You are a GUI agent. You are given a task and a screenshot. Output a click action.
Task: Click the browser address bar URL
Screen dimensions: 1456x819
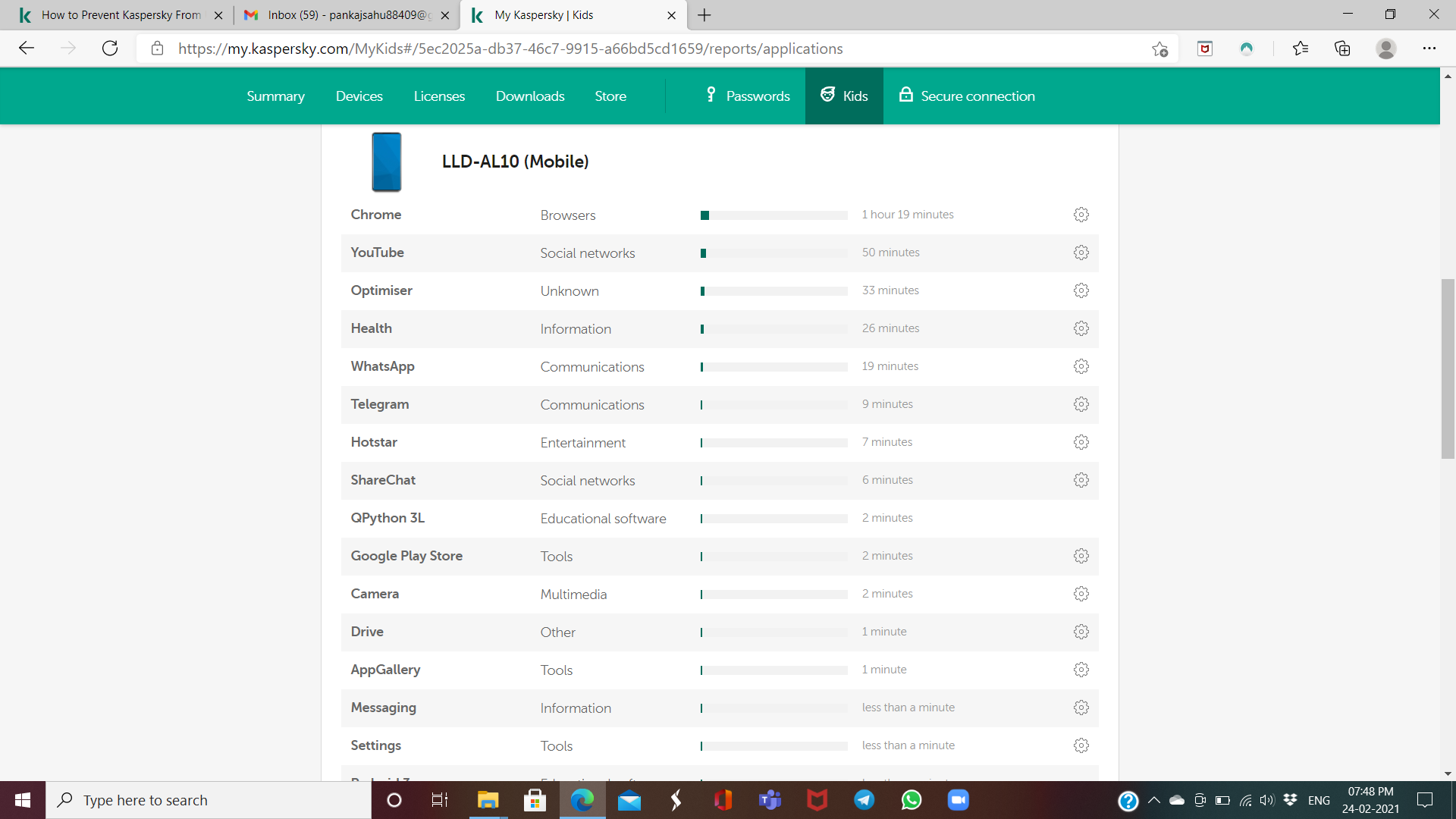coord(510,49)
